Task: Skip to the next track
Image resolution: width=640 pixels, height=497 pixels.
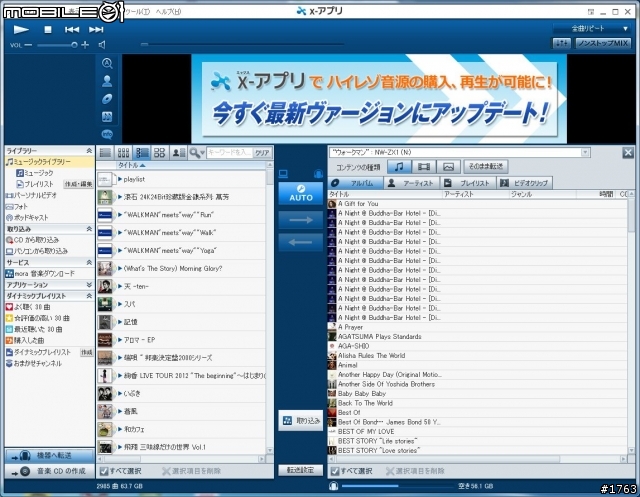Action: pyautogui.click(x=96, y=29)
